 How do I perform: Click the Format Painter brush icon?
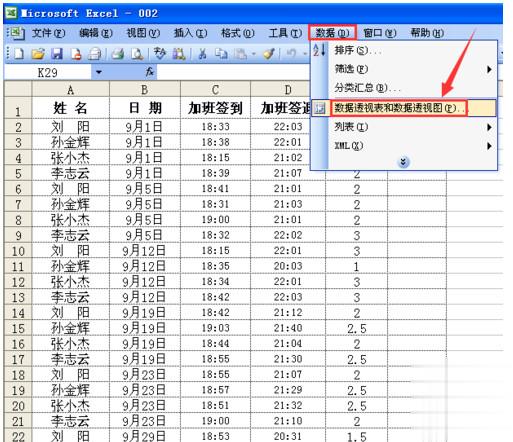pyautogui.click(x=269, y=54)
